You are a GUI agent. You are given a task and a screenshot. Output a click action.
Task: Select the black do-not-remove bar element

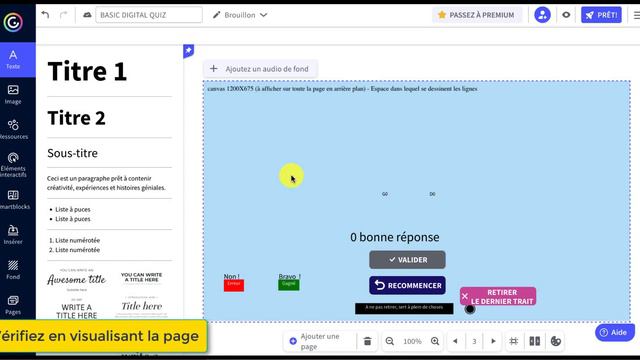point(404,309)
